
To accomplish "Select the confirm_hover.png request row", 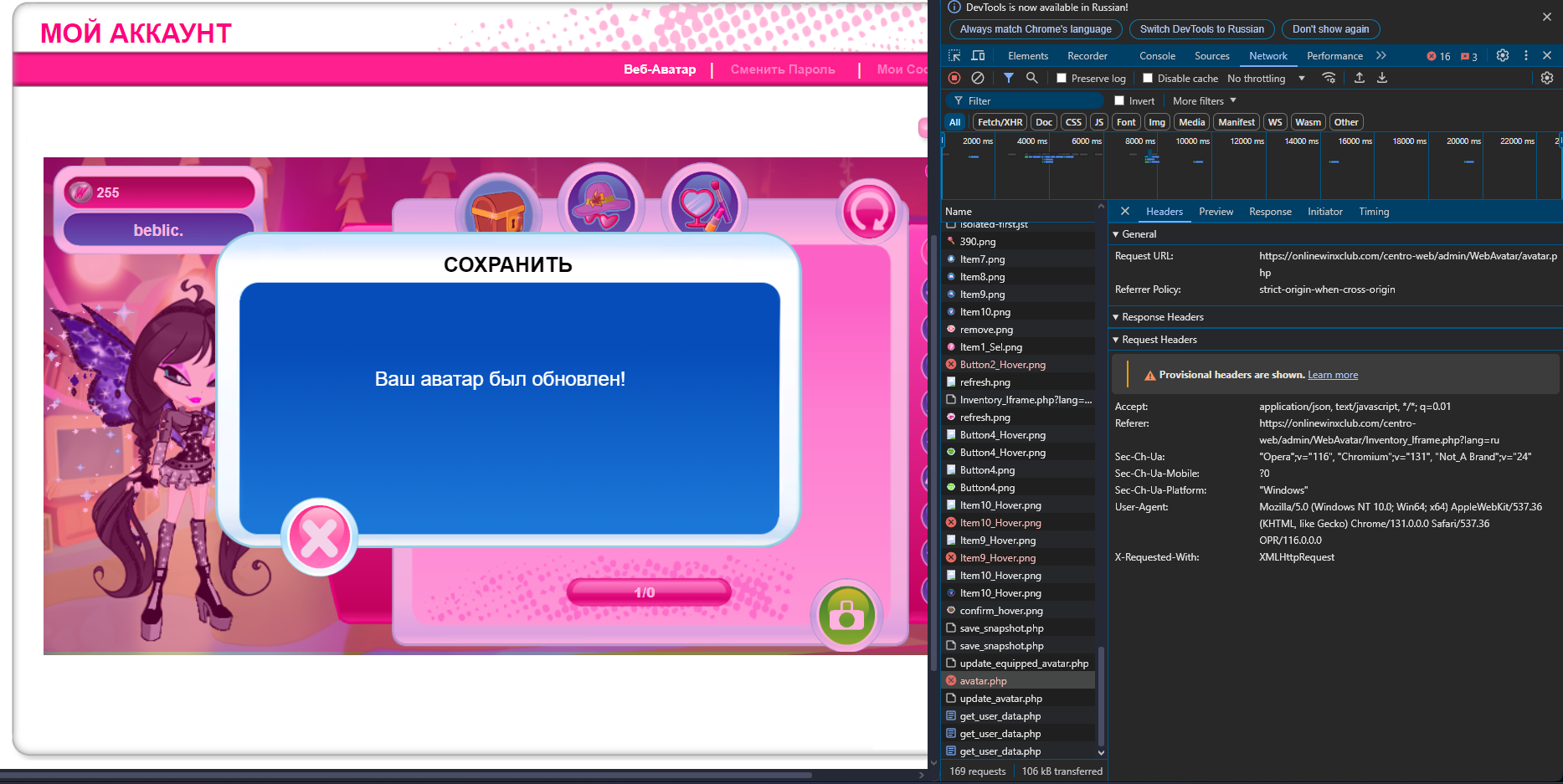I will pos(1018,611).
